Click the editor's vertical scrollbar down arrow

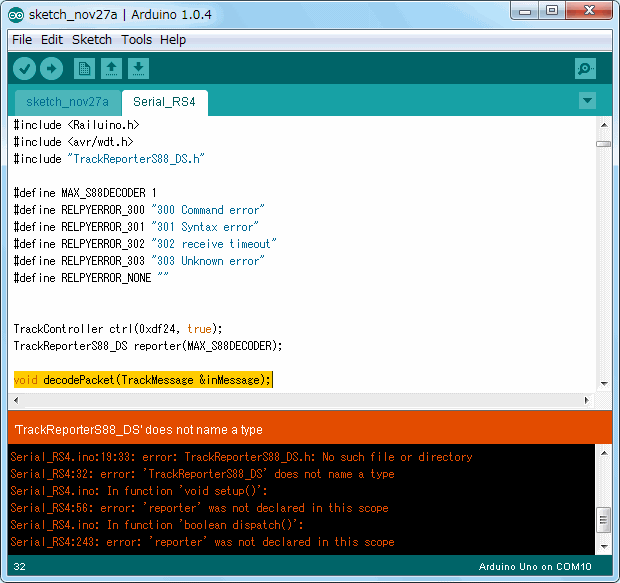coord(604,384)
